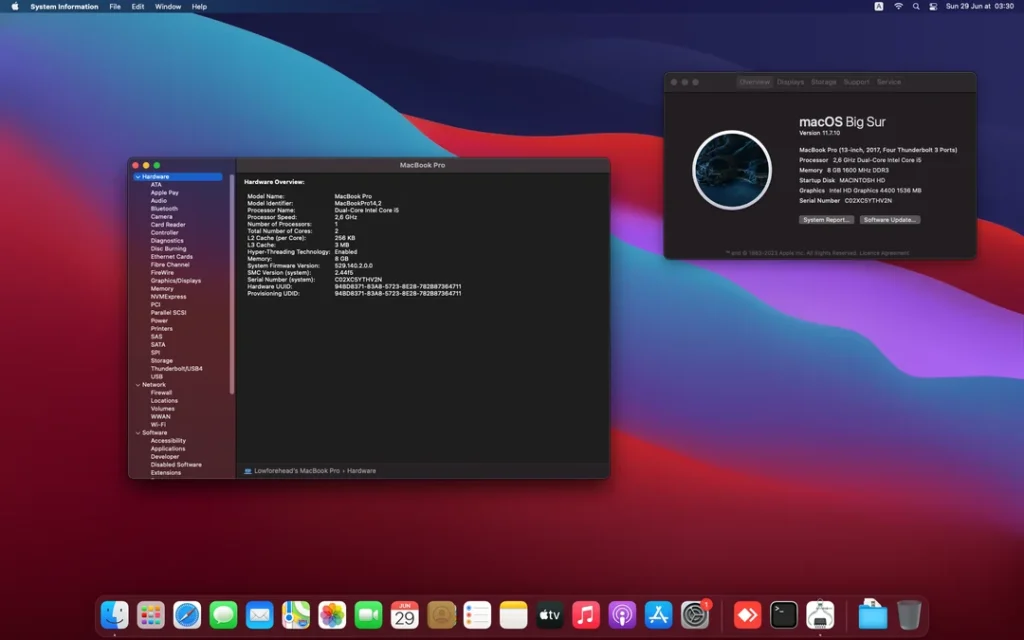This screenshot has width=1024, height=640.
Task: Launch the red AnyDesk app in the Dock
Action: click(748, 615)
